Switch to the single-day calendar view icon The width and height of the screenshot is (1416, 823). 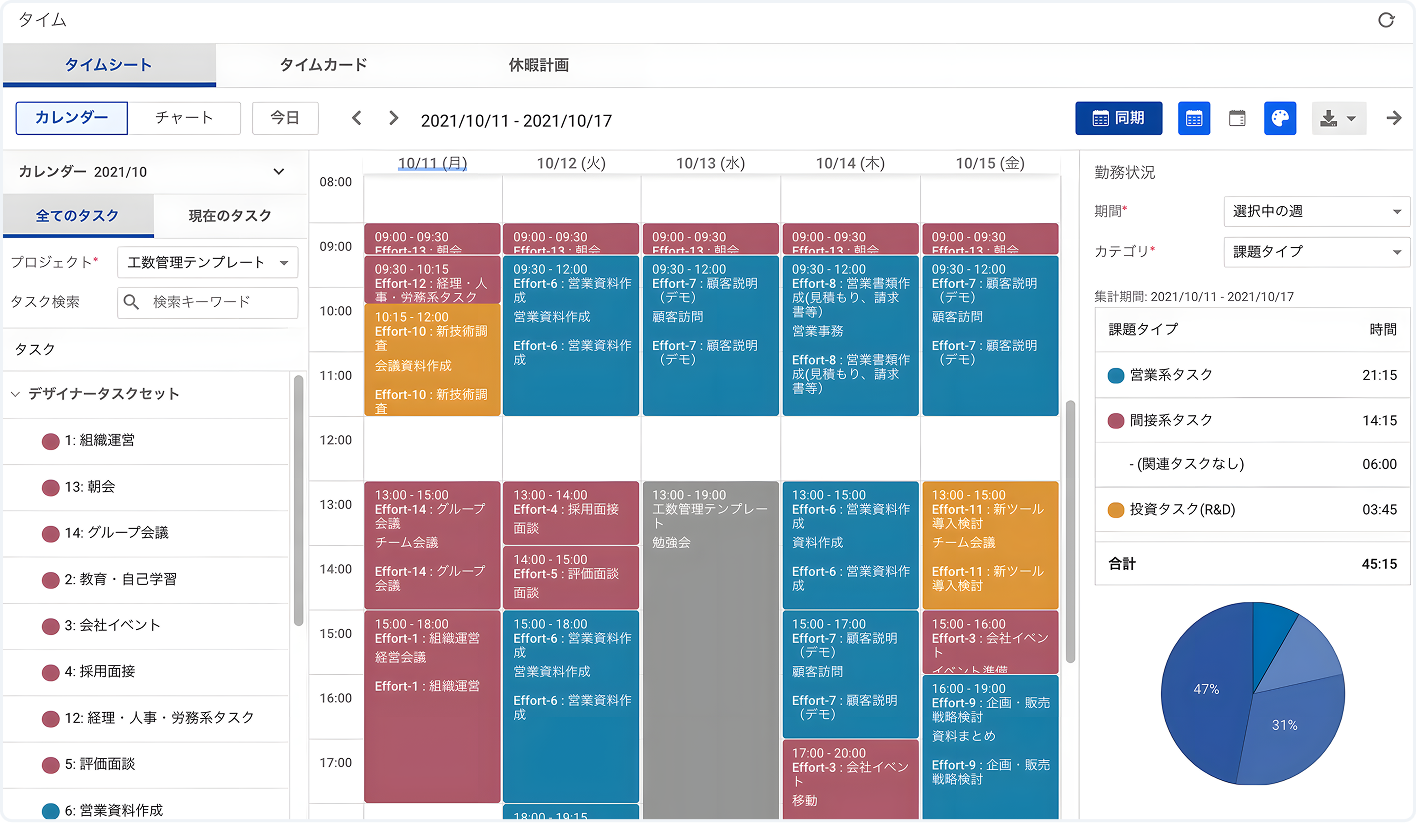pos(1237,118)
